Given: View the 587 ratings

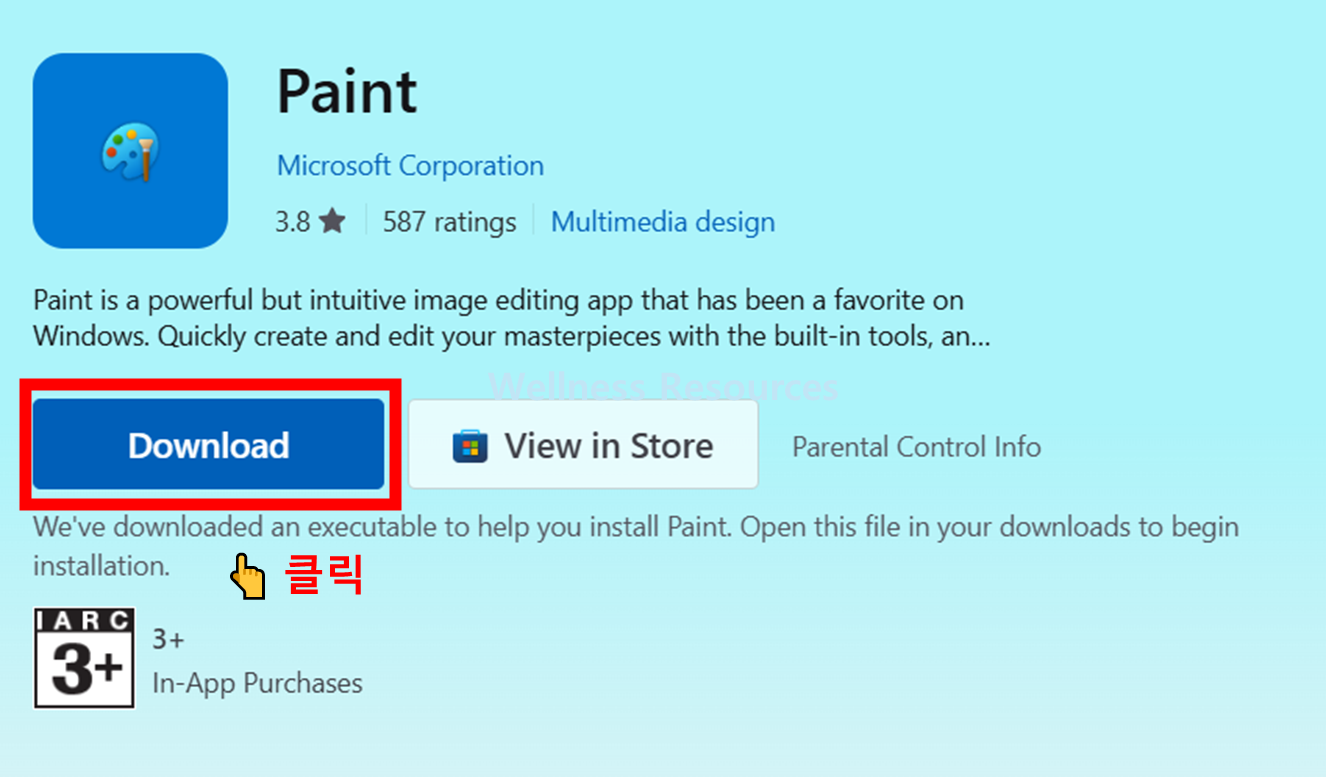Looking at the screenshot, I should pos(450,221).
